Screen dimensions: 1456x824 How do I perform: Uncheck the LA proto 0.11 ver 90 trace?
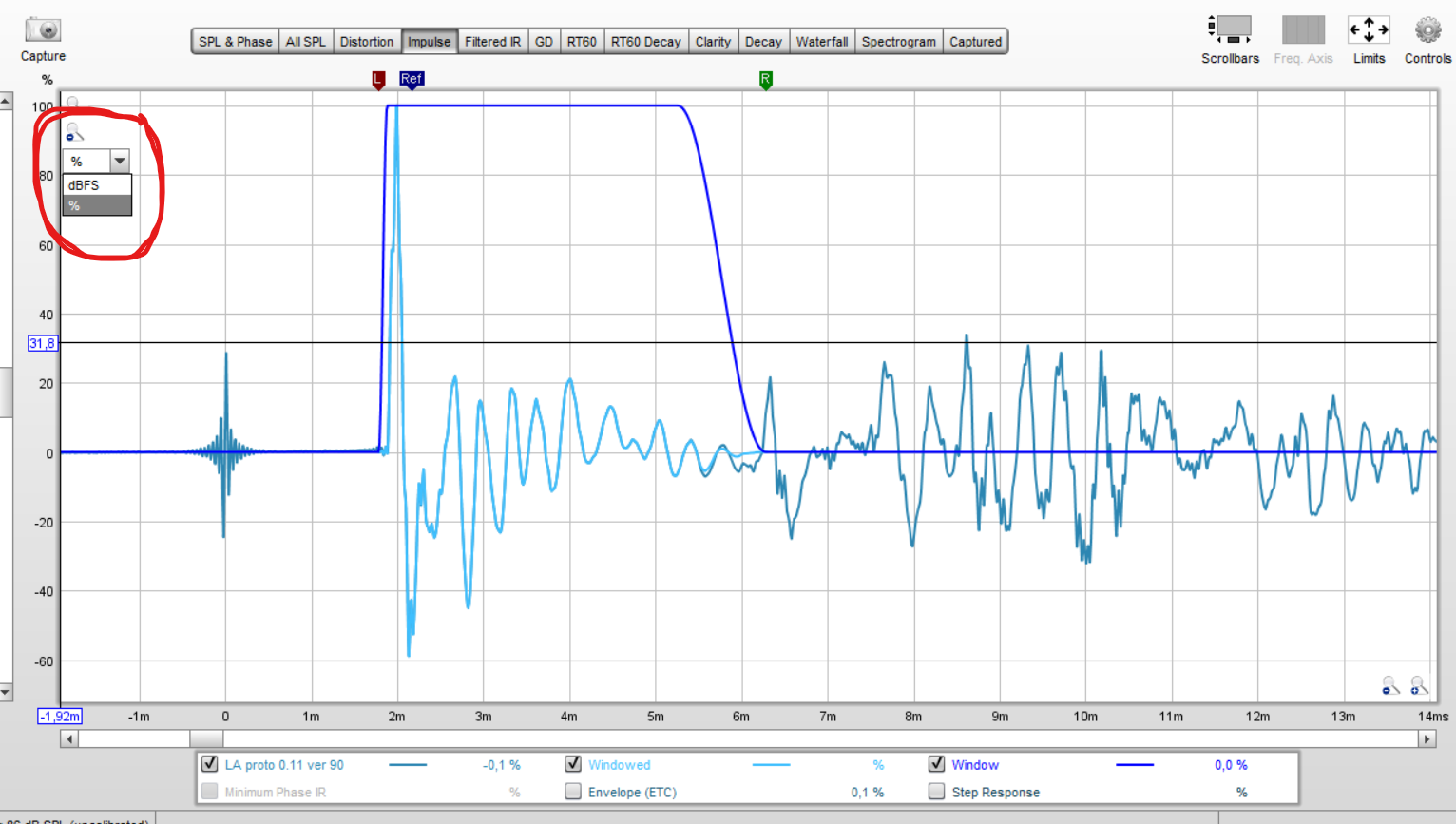[210, 764]
